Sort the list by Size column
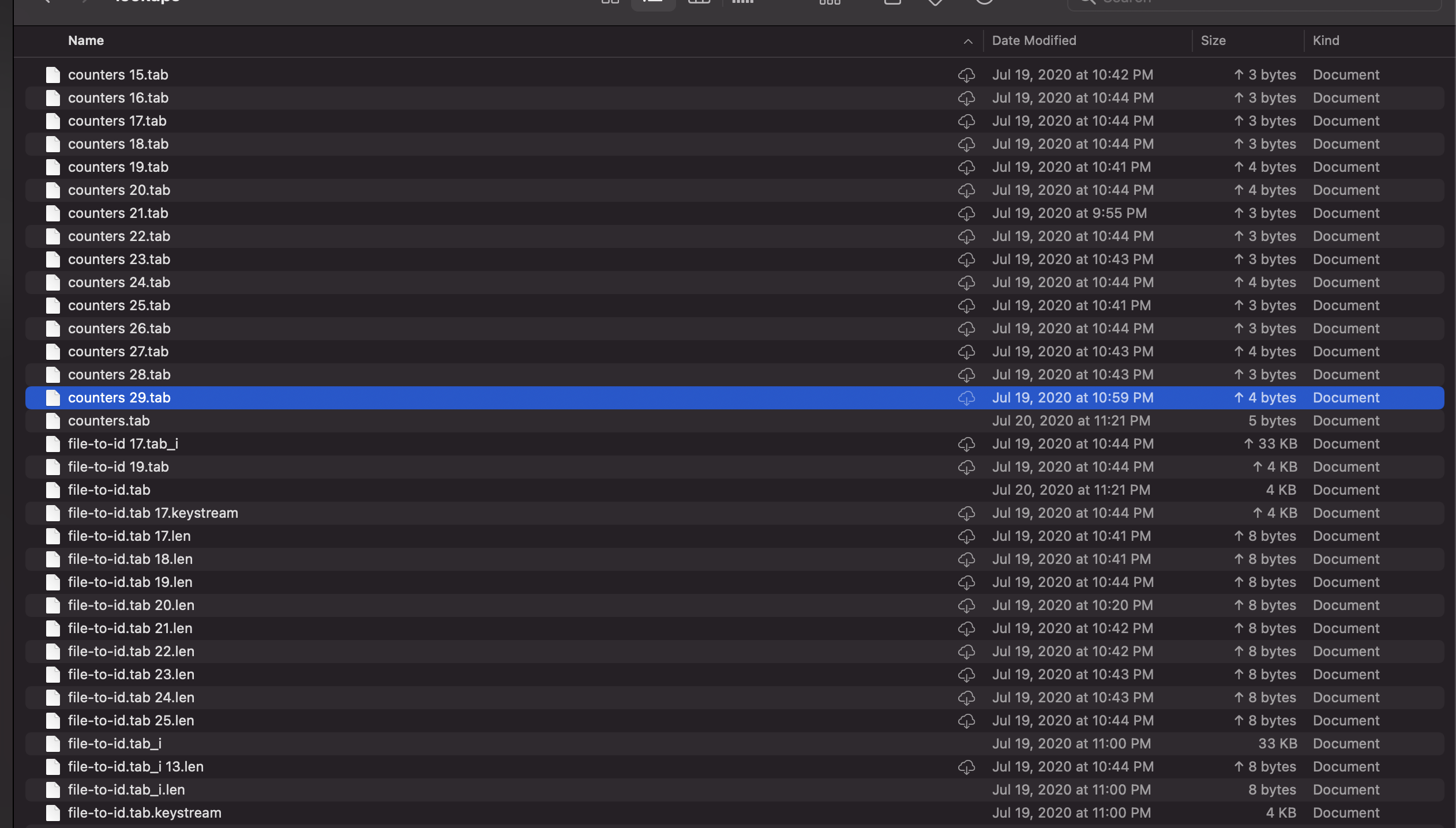Viewport: 1456px width, 828px height. click(1213, 40)
